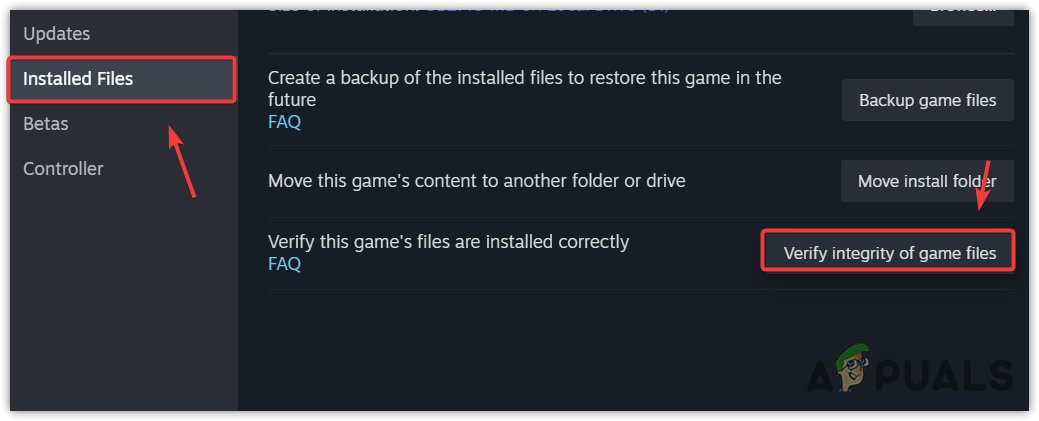
Task: Click the empty sidebar area below Controller
Action: (118, 300)
